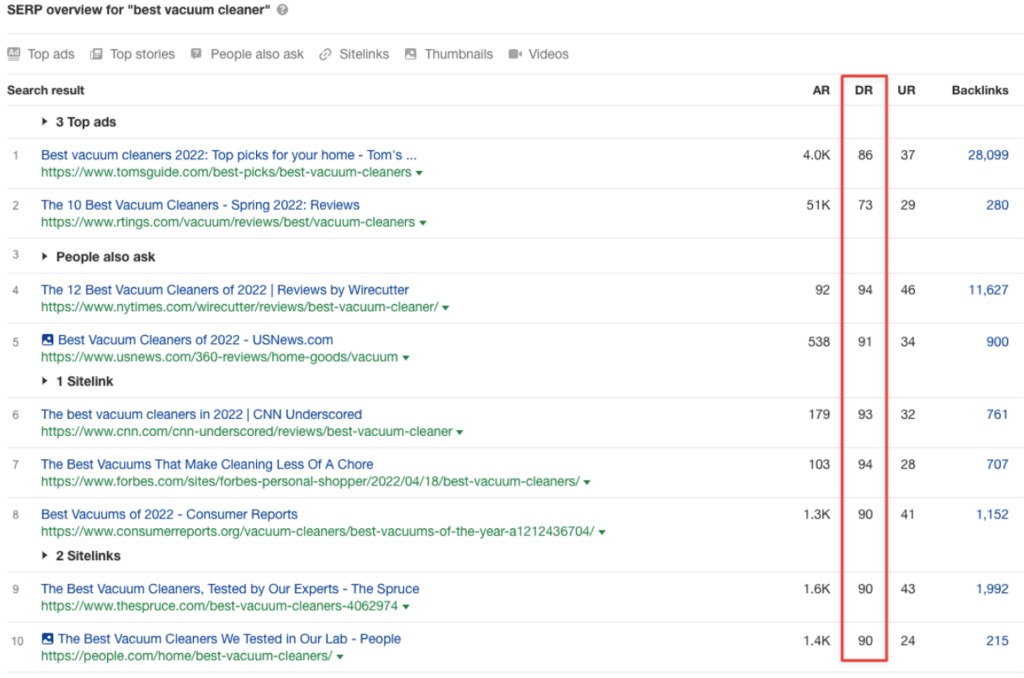Click thumbnail icon beside USNews.com result

[47, 340]
